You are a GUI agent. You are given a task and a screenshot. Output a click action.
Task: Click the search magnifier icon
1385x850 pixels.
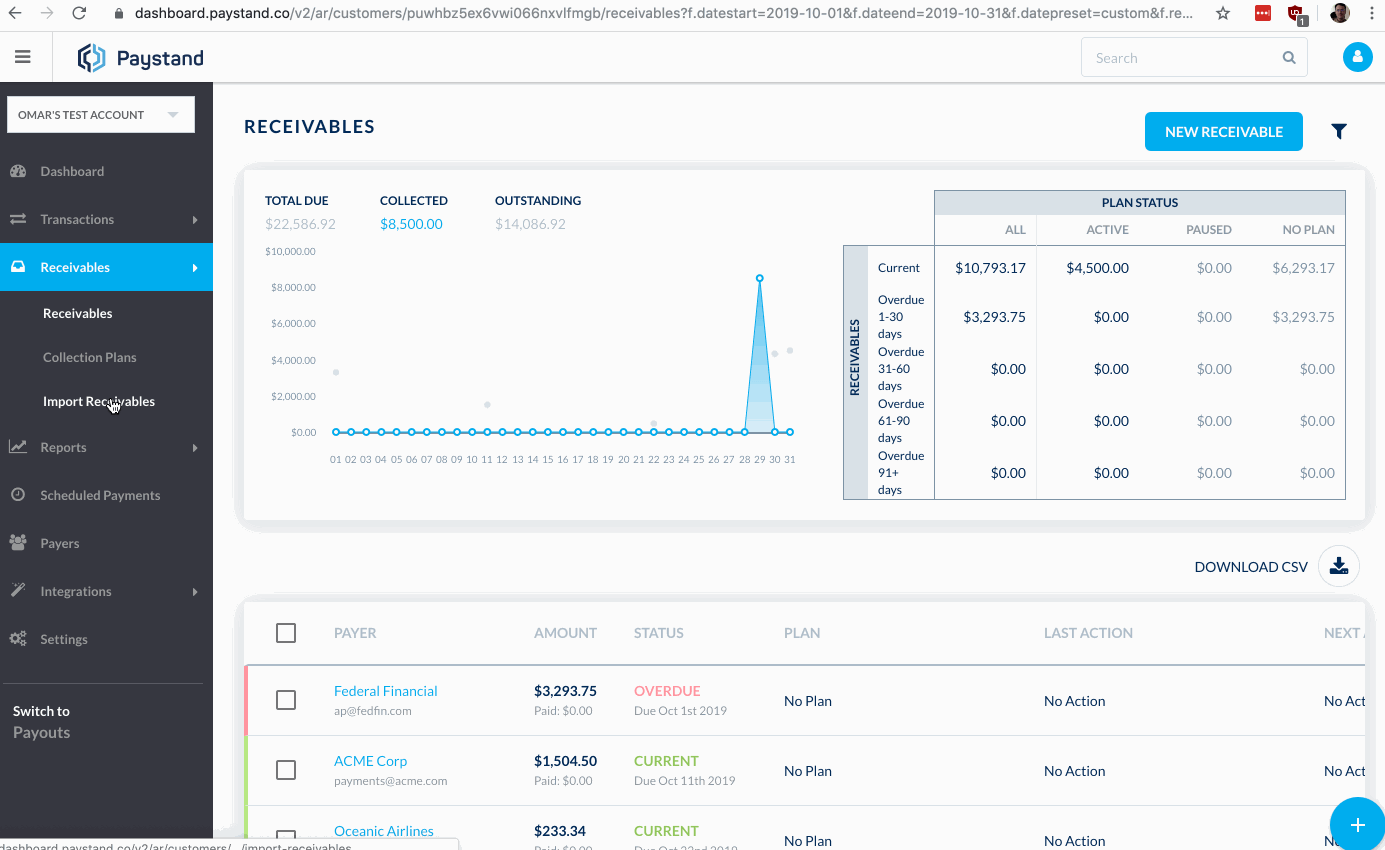[x=1289, y=58]
